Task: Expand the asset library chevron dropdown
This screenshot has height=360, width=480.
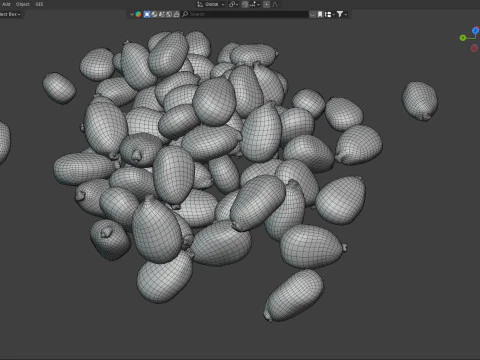Action: coord(132,14)
